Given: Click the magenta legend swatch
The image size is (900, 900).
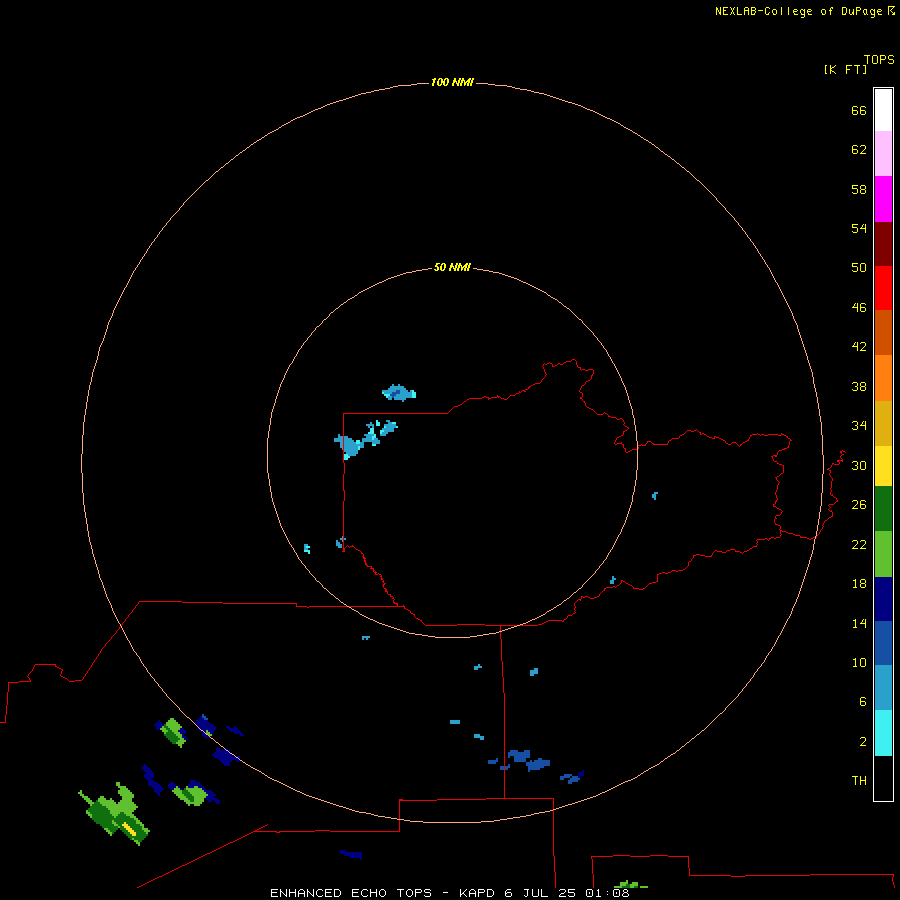Looking at the screenshot, I should [883, 199].
